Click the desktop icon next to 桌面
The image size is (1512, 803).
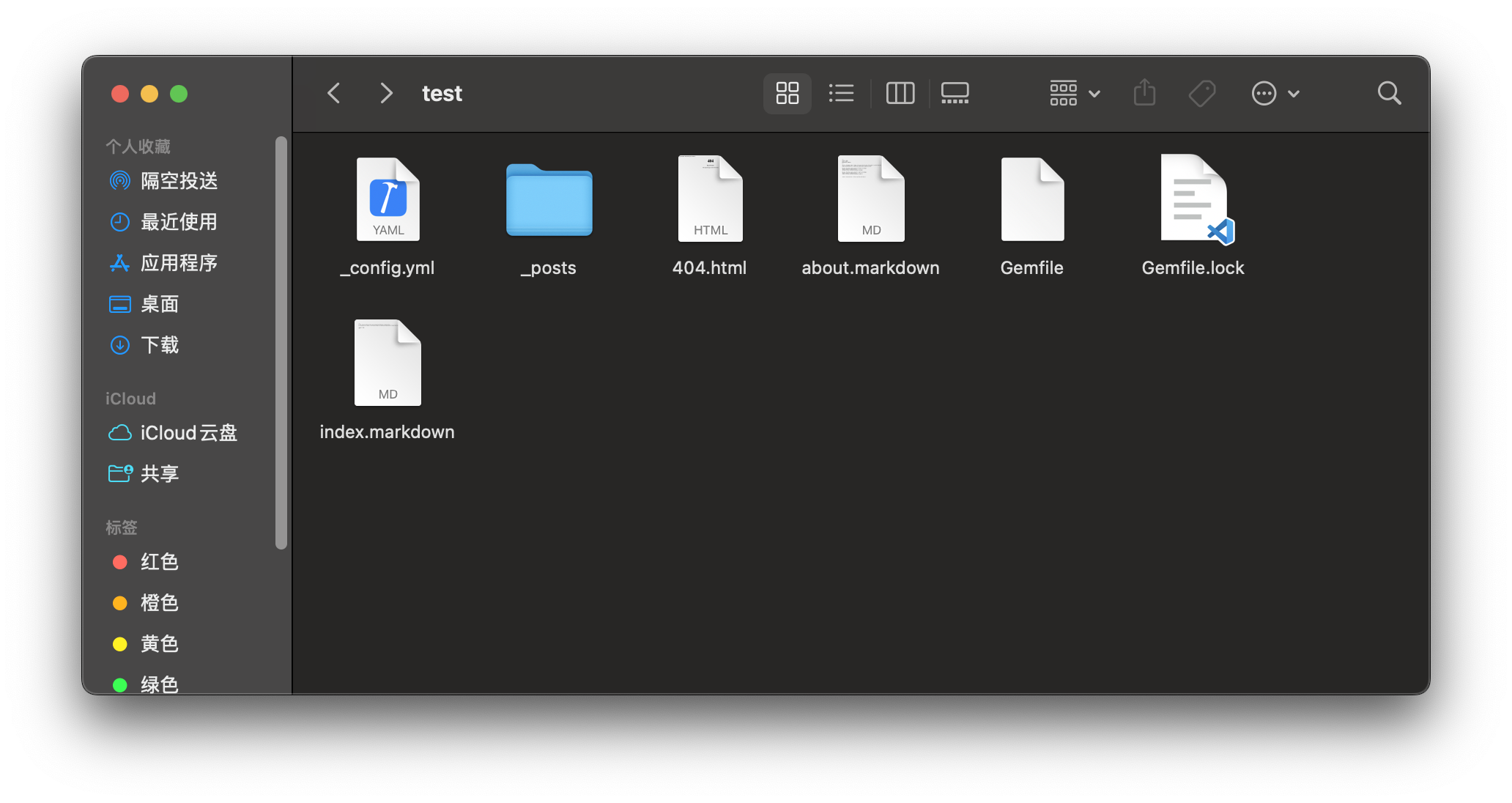point(120,304)
